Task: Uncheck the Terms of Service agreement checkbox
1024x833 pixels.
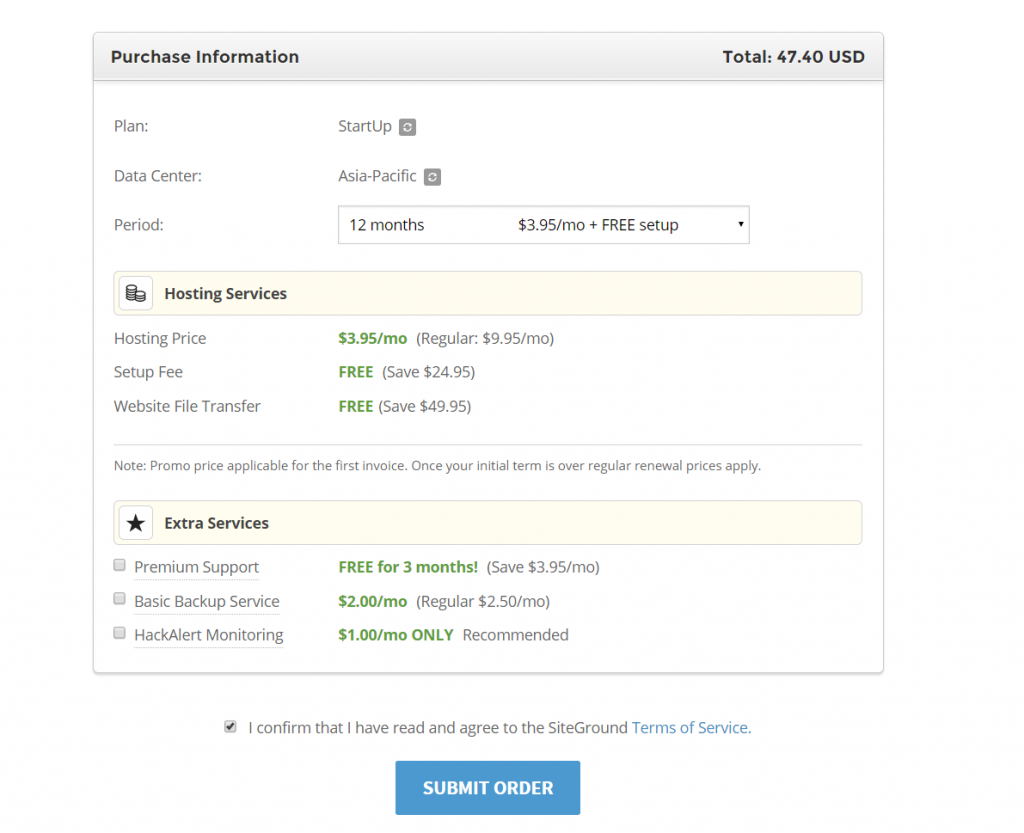Action: (231, 727)
